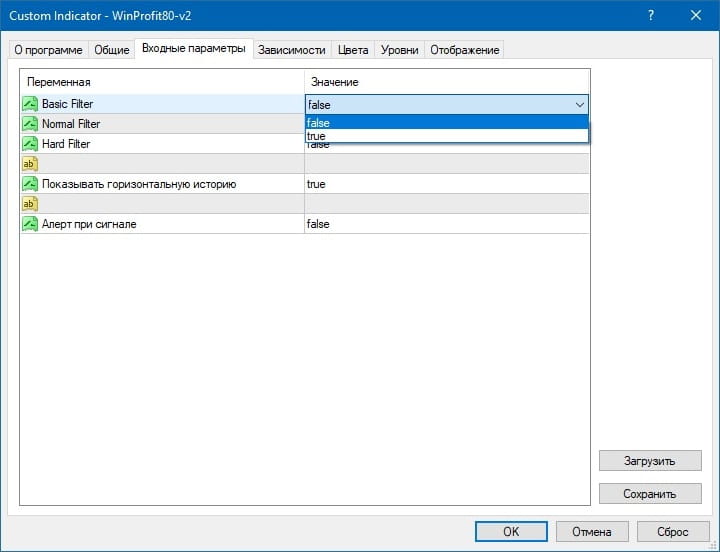Image resolution: width=720 pixels, height=552 pixels.
Task: Click icon beside Показывать горизонтальную историю
Action: 30,184
